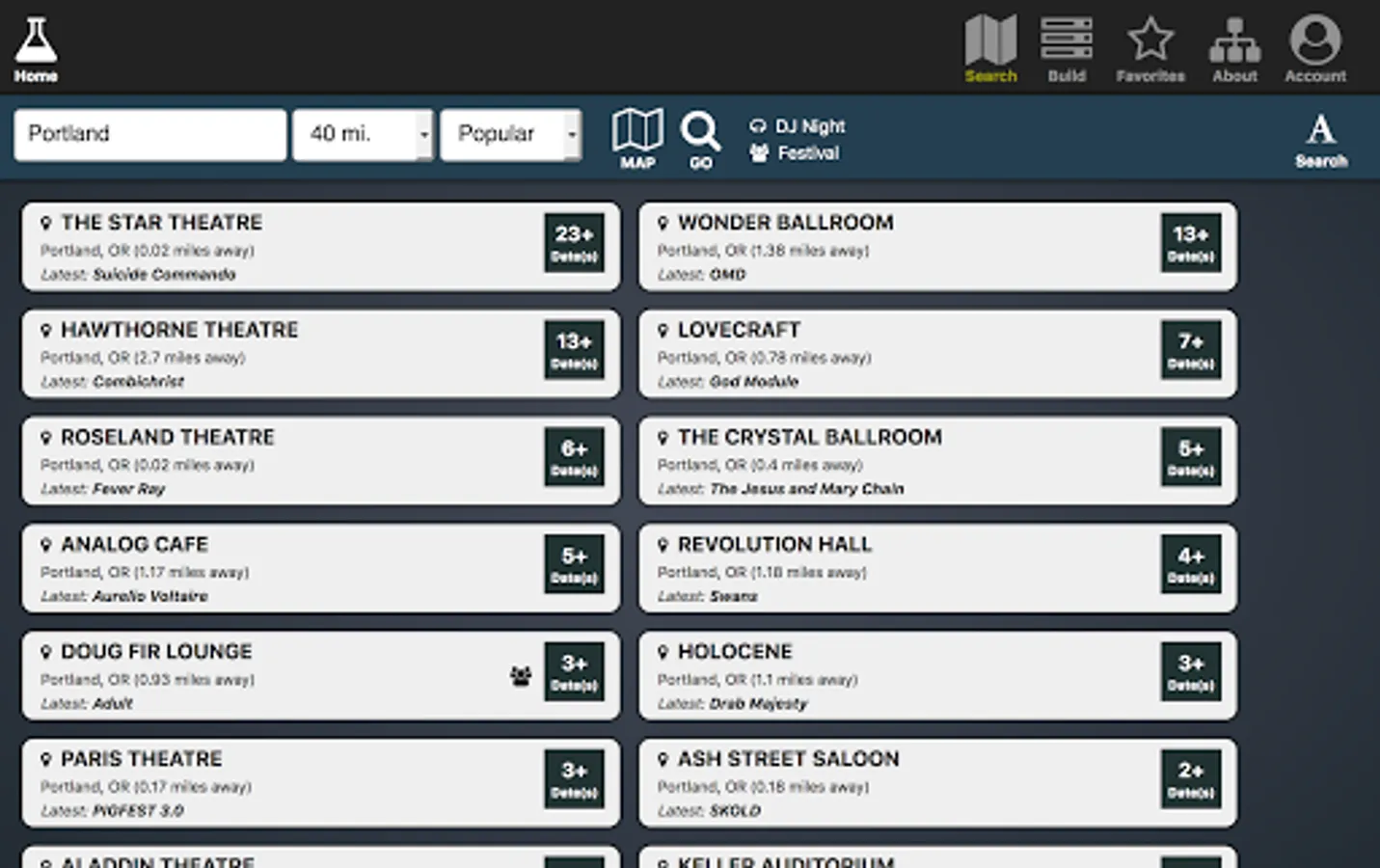Click the 4+ Date(s) badge for Revolution Hall
This screenshot has width=1380, height=868.
(1191, 563)
